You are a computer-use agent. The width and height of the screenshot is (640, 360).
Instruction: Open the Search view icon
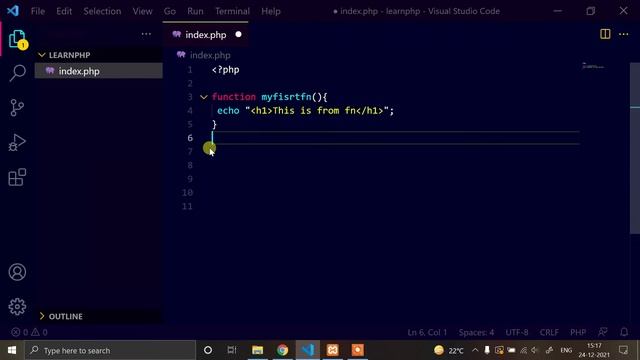coord(17,73)
